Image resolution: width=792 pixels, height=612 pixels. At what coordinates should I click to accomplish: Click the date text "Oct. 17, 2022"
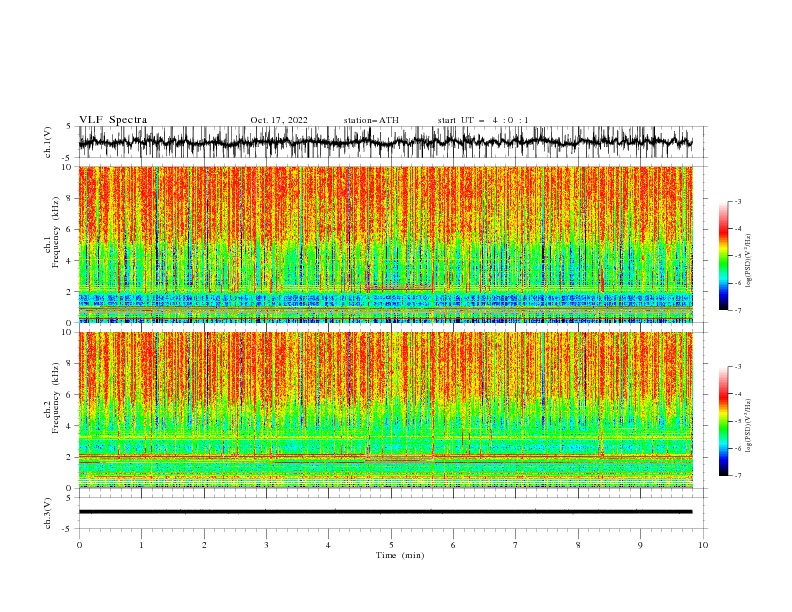(279, 120)
